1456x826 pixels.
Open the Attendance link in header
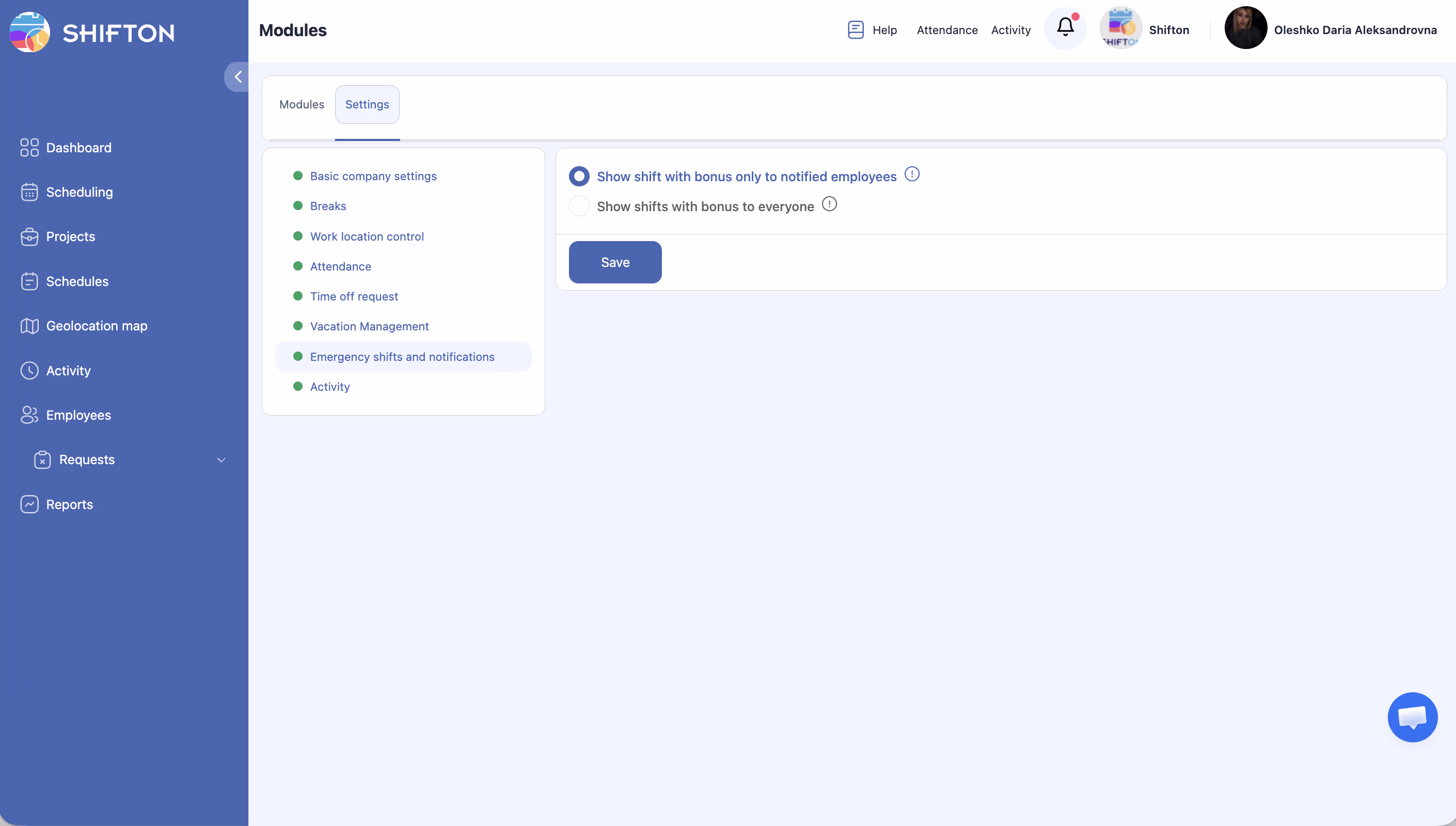946,30
